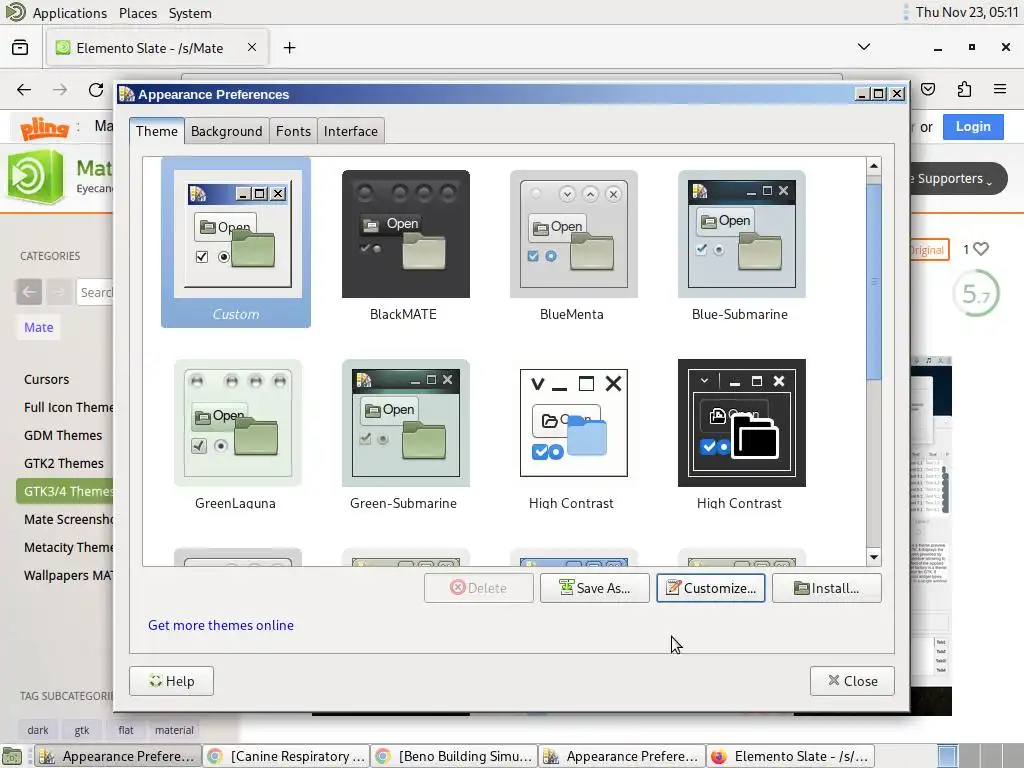The width and height of the screenshot is (1024, 768).
Task: Click the heart like icon
Action: click(x=981, y=249)
